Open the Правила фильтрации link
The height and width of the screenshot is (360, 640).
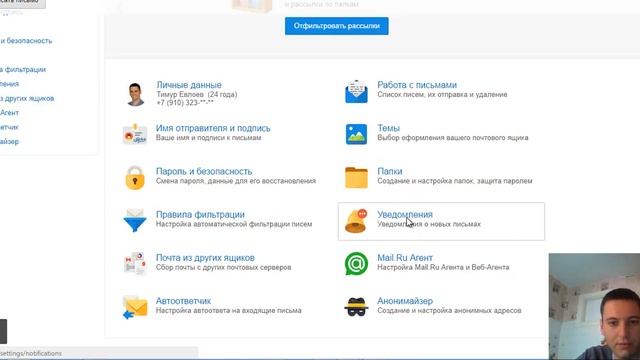coord(200,215)
